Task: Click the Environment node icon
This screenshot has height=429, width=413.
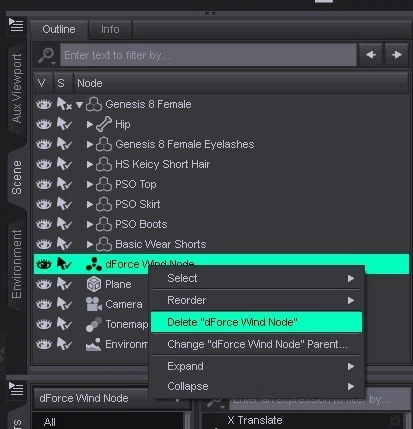Action: click(93, 344)
